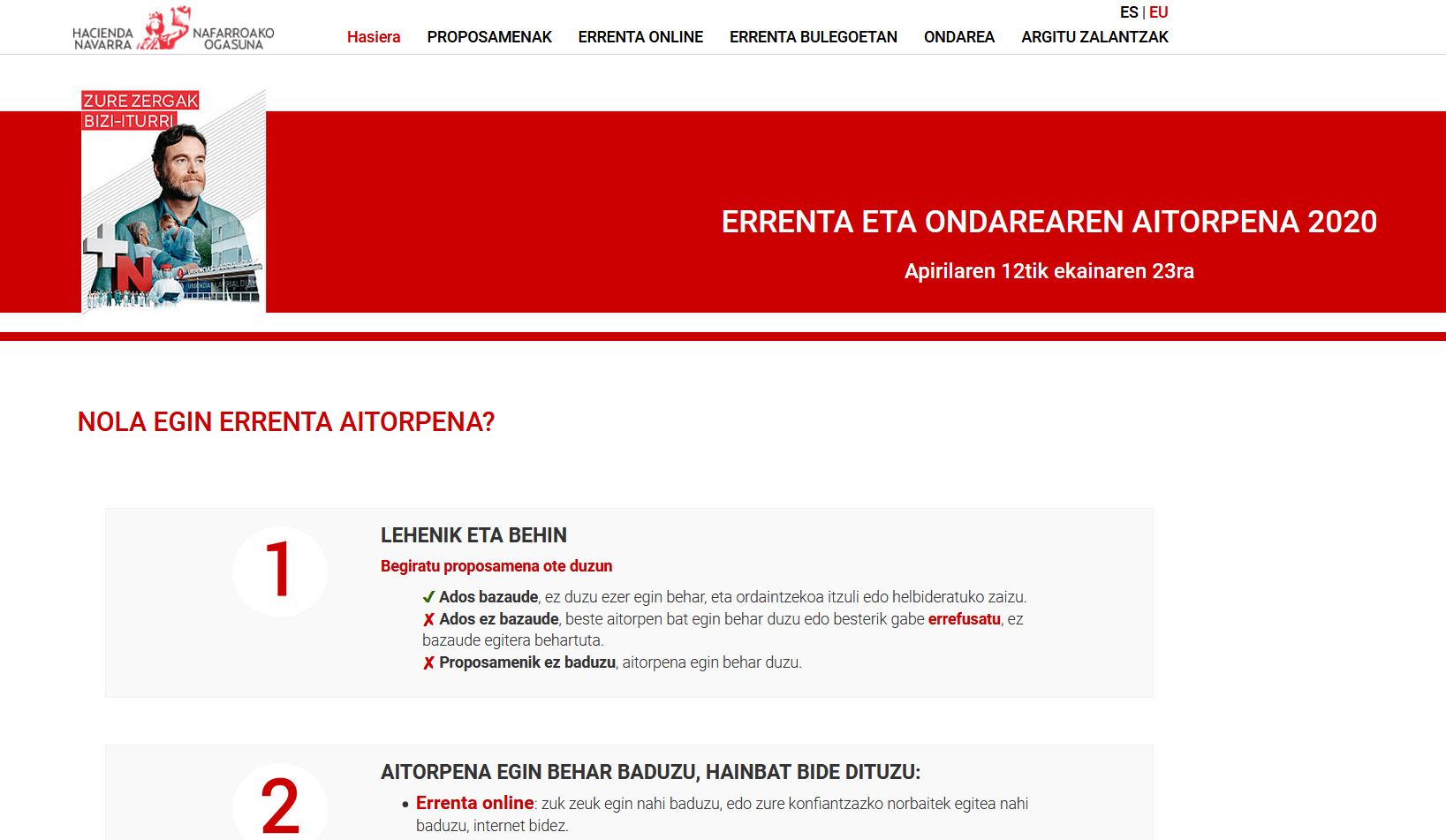The height and width of the screenshot is (840, 1446).
Task: Click the green checkmark beside Ados bazaude
Action: point(428,598)
